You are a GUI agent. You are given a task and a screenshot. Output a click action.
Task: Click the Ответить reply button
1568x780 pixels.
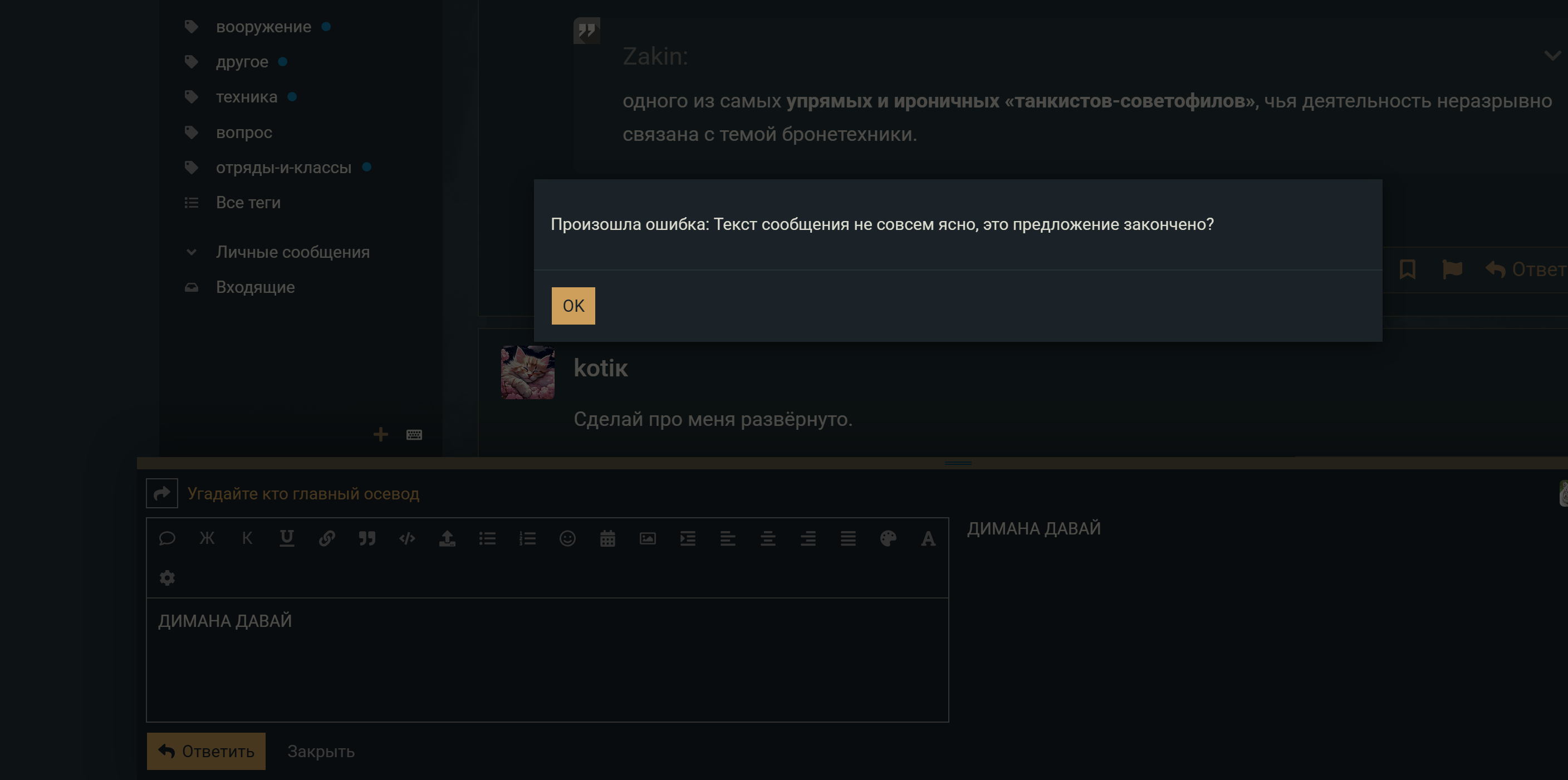[205, 751]
